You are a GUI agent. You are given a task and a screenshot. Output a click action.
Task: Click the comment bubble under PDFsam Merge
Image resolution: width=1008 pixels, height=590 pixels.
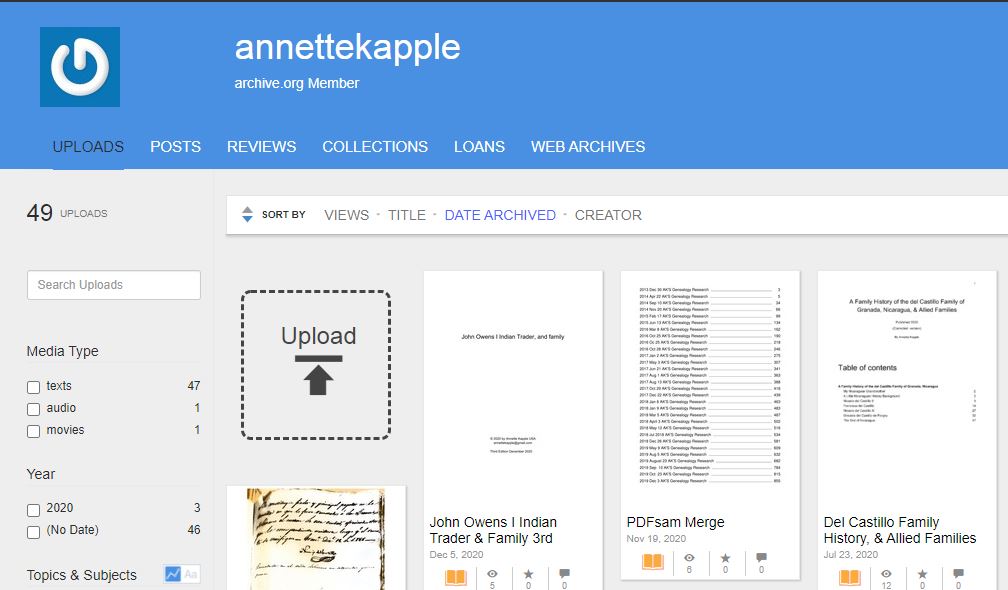pos(761,557)
